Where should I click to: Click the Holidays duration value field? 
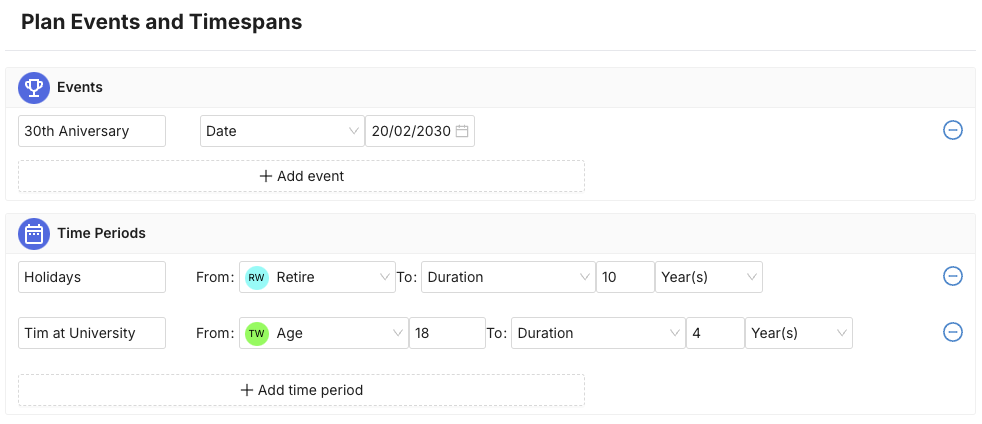(625, 277)
